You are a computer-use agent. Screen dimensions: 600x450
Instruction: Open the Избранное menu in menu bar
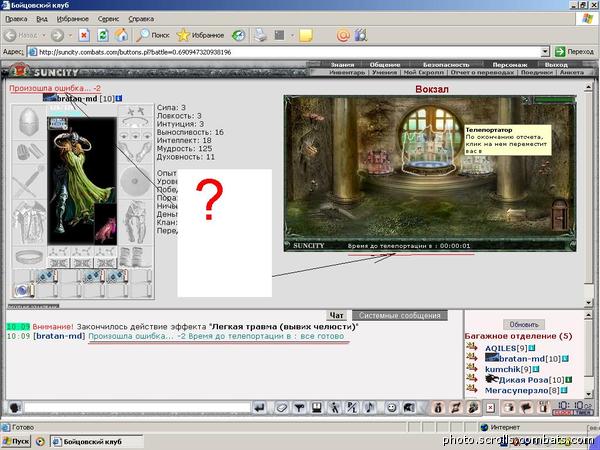pos(72,19)
